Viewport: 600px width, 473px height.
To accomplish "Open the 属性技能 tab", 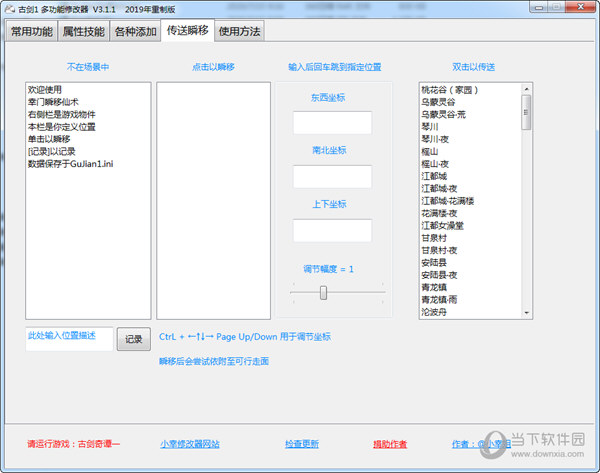I will pos(83,31).
